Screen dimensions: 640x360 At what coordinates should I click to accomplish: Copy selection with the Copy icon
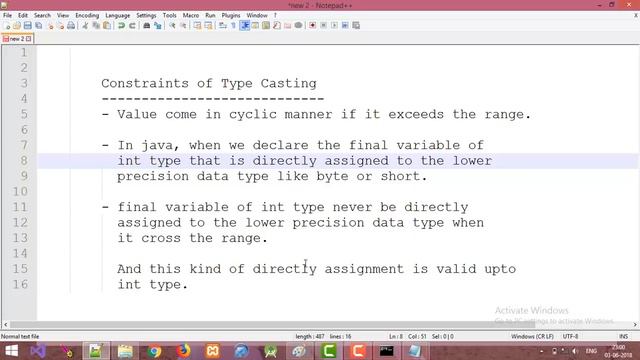click(96, 25)
